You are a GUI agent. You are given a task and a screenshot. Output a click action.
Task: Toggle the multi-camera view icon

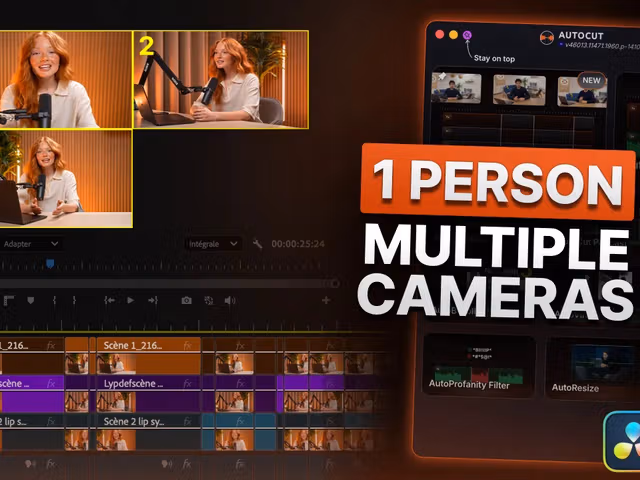(x=209, y=300)
